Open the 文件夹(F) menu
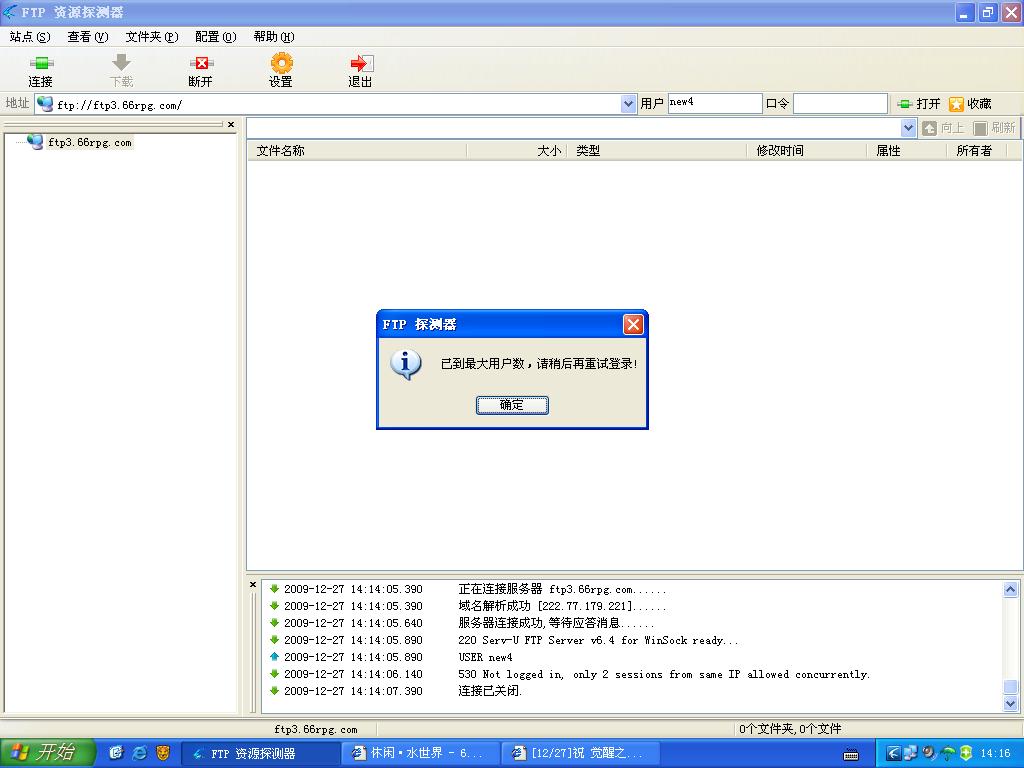Viewport: 1024px width, 768px height. [152, 37]
